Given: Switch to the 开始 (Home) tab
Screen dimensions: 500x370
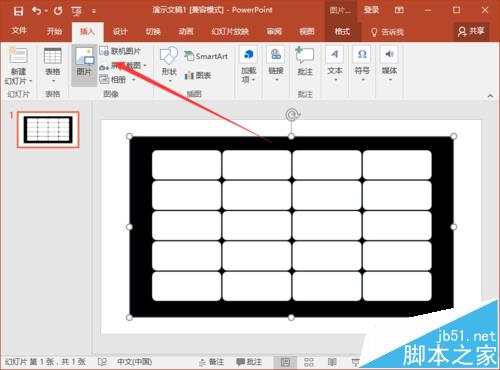Looking at the screenshot, I should [x=54, y=31].
